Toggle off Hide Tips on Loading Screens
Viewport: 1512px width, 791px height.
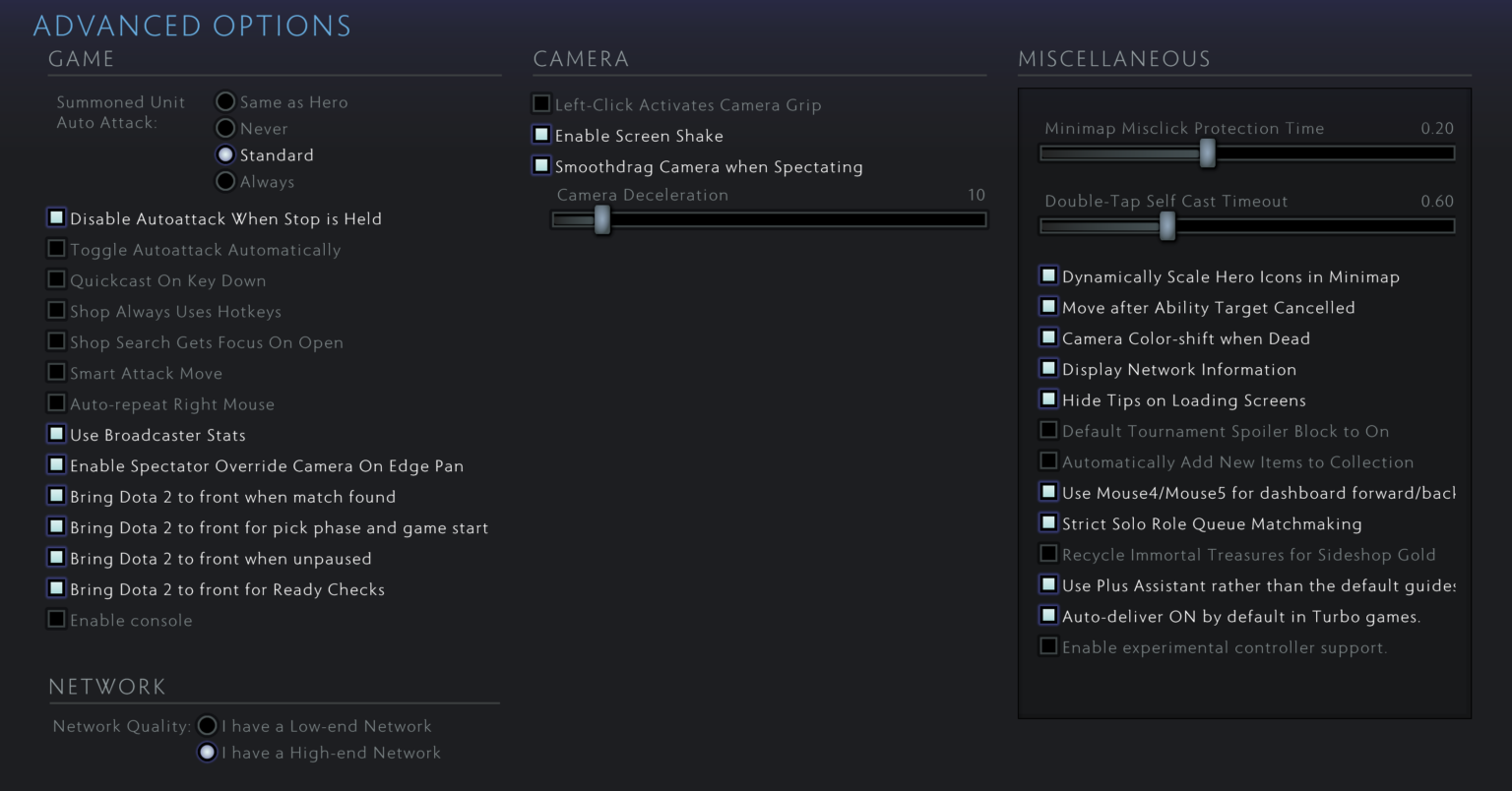pyautogui.click(x=1048, y=398)
